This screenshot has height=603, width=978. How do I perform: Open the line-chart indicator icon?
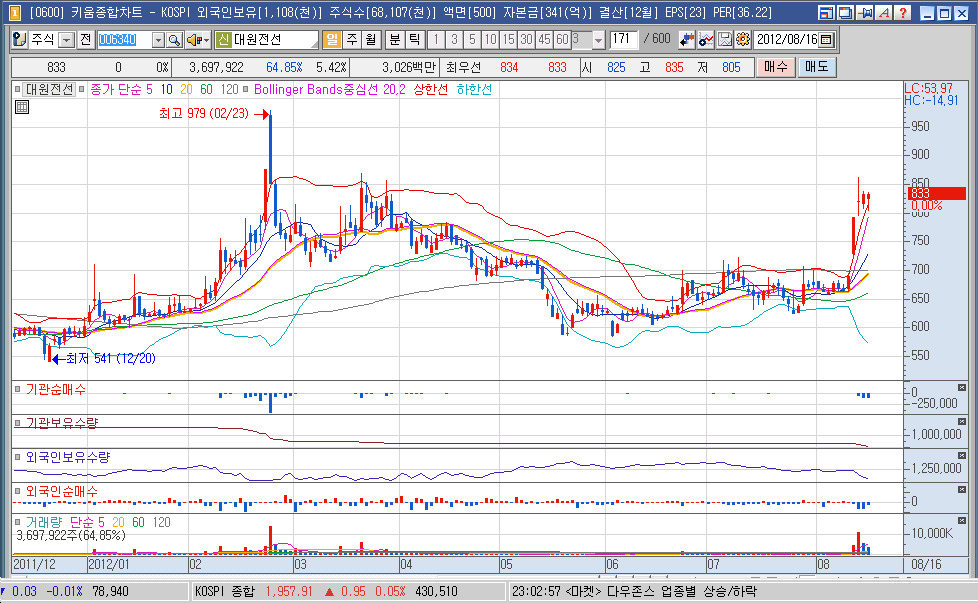pyautogui.click(x=705, y=40)
